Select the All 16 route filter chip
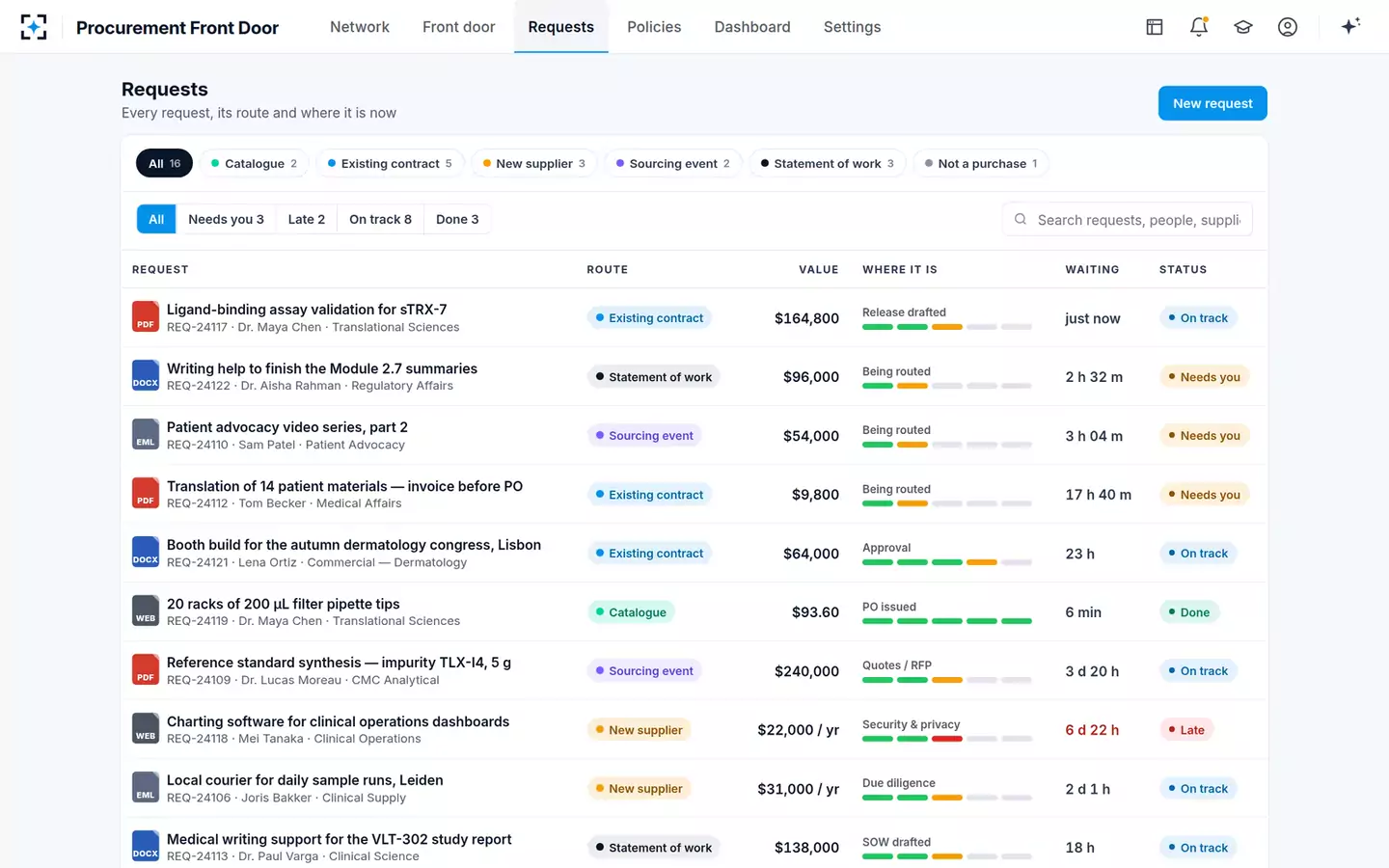The height and width of the screenshot is (868, 1389). pos(164,164)
